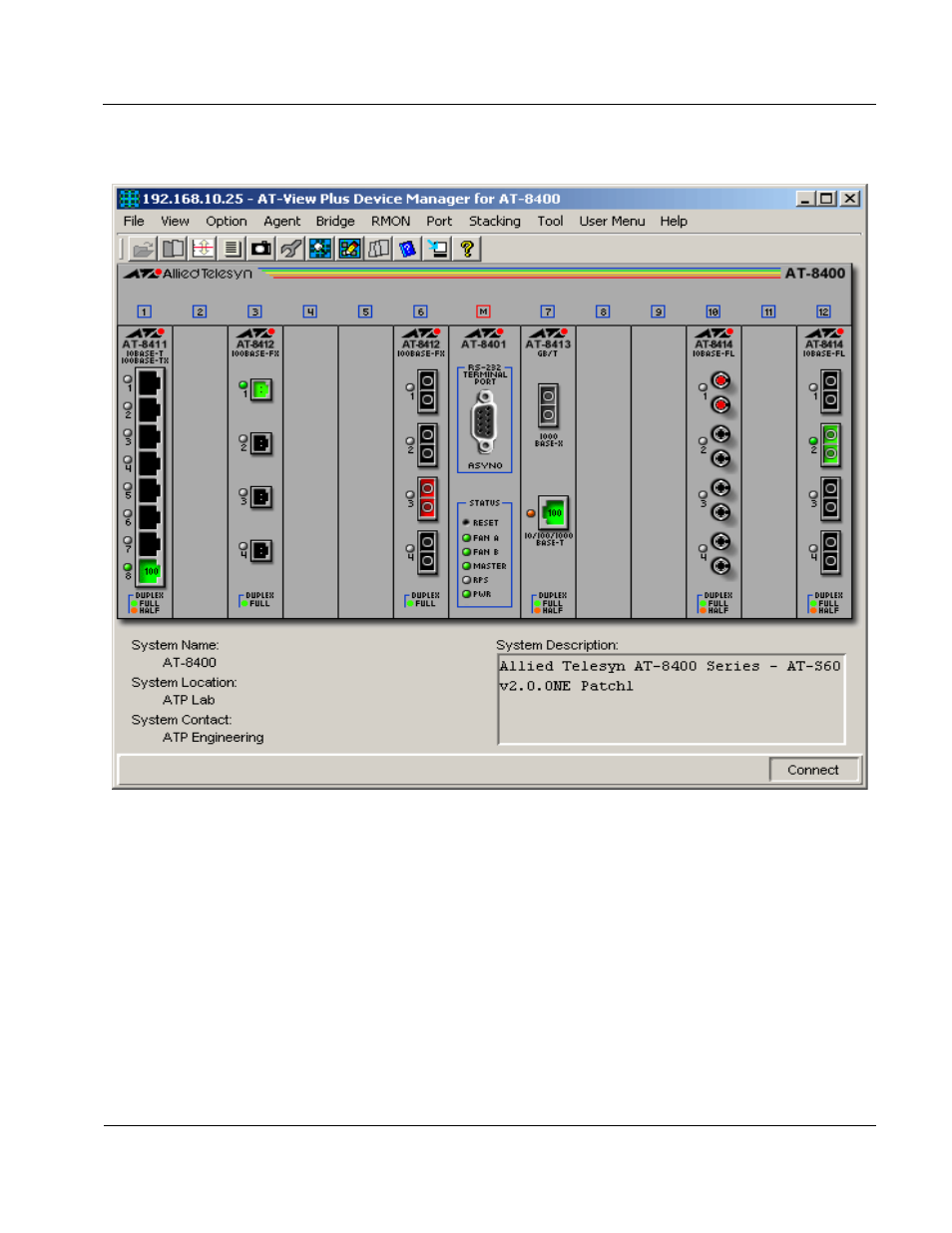Image resolution: width=952 pixels, height=1233 pixels.
Task: Open the Bridge menu
Action: (335, 222)
